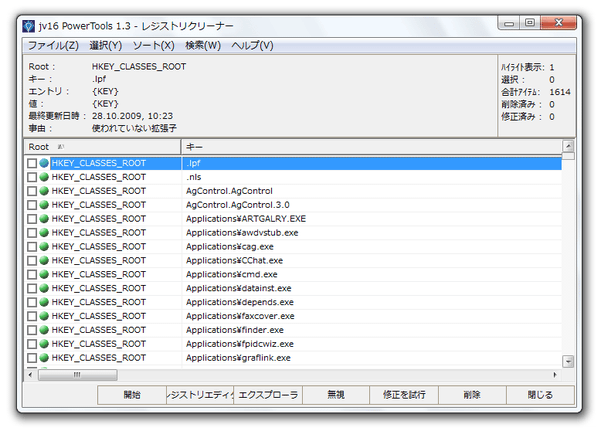Click the エクスプローラ button
This screenshot has height=431, width=601.
click(268, 395)
